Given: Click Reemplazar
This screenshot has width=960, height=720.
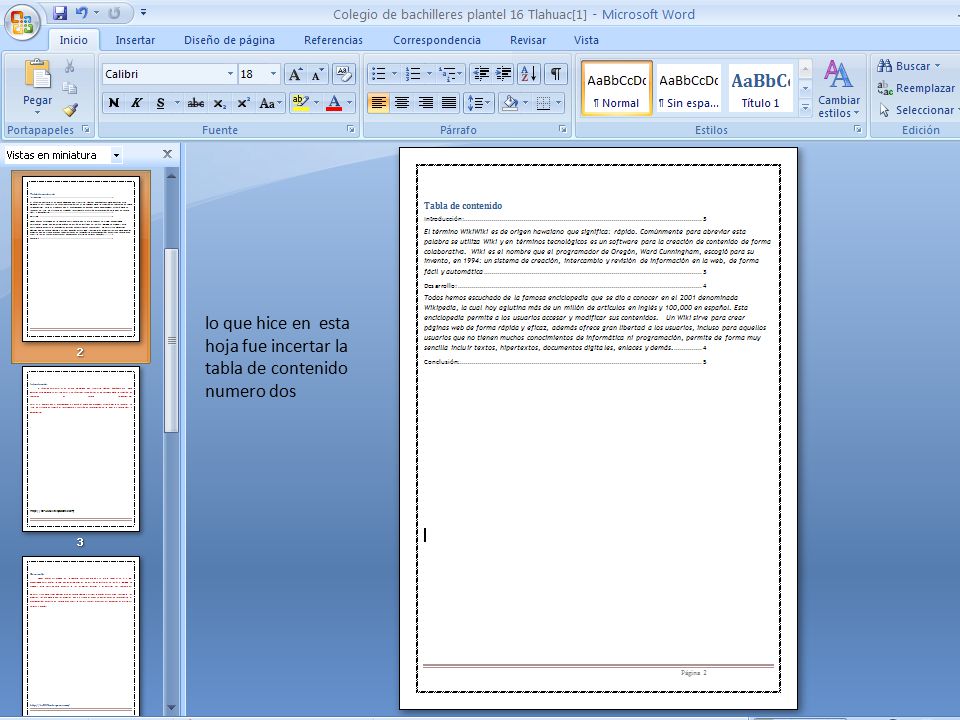Looking at the screenshot, I should click(916, 88).
